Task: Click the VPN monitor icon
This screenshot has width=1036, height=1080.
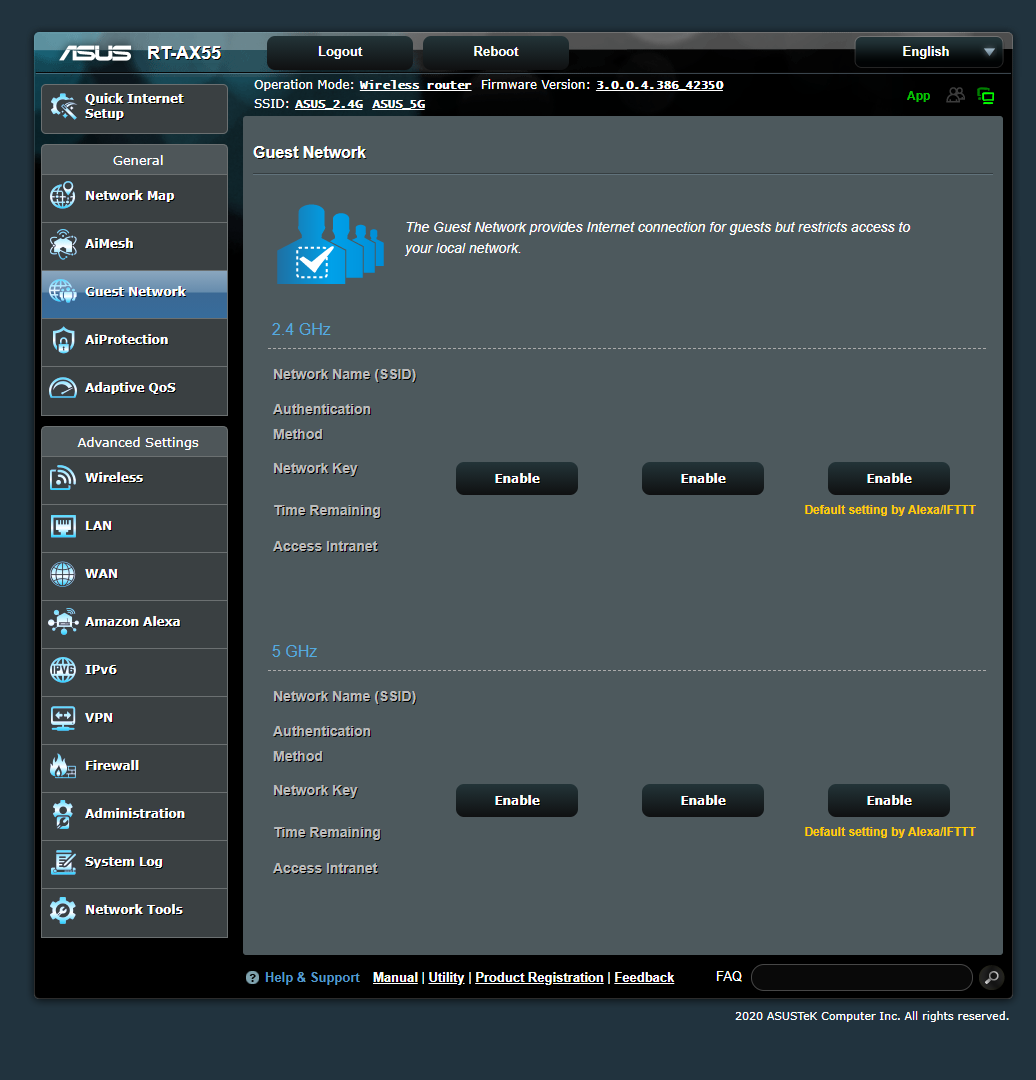Action: click(x=63, y=718)
